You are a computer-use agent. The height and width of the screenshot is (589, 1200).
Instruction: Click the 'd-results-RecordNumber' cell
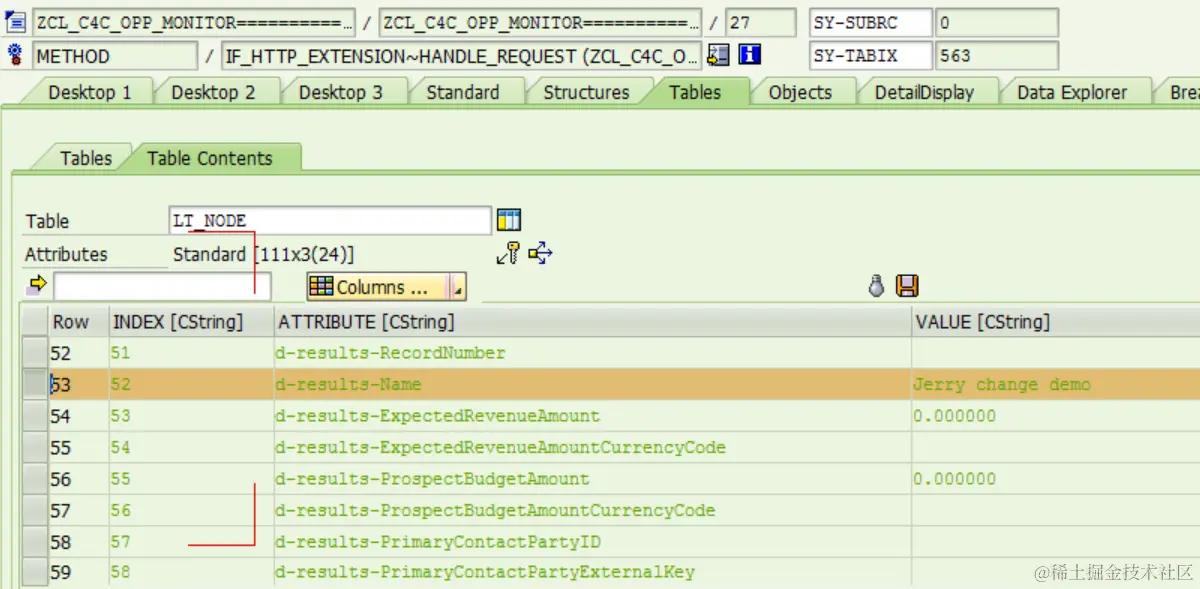(592, 353)
